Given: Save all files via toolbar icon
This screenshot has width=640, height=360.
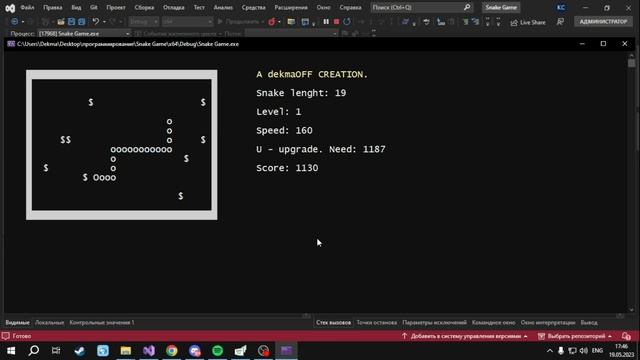Looking at the screenshot, I should point(82,22).
